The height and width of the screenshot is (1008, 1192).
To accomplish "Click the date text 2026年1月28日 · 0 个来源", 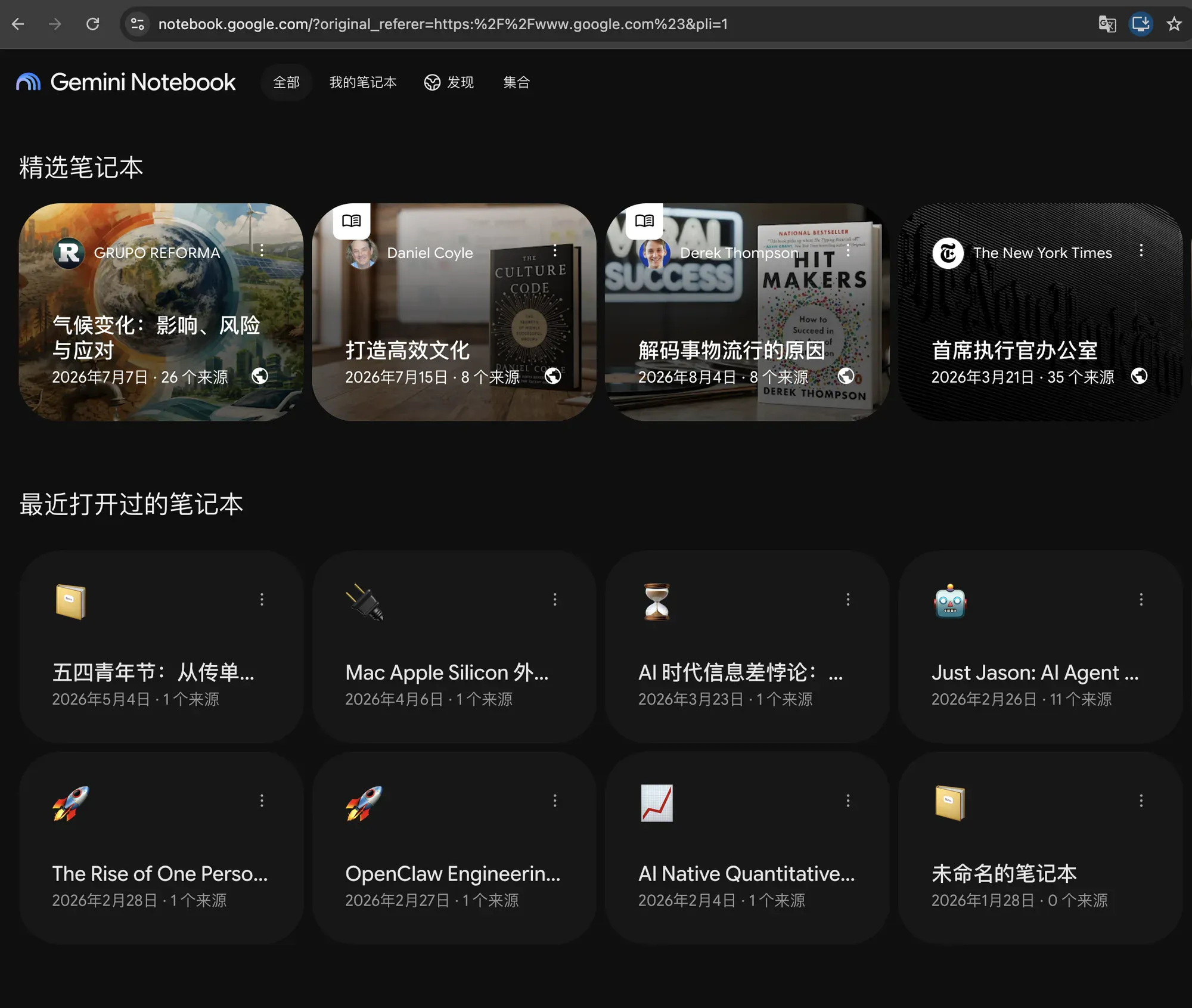I will [x=1020, y=900].
